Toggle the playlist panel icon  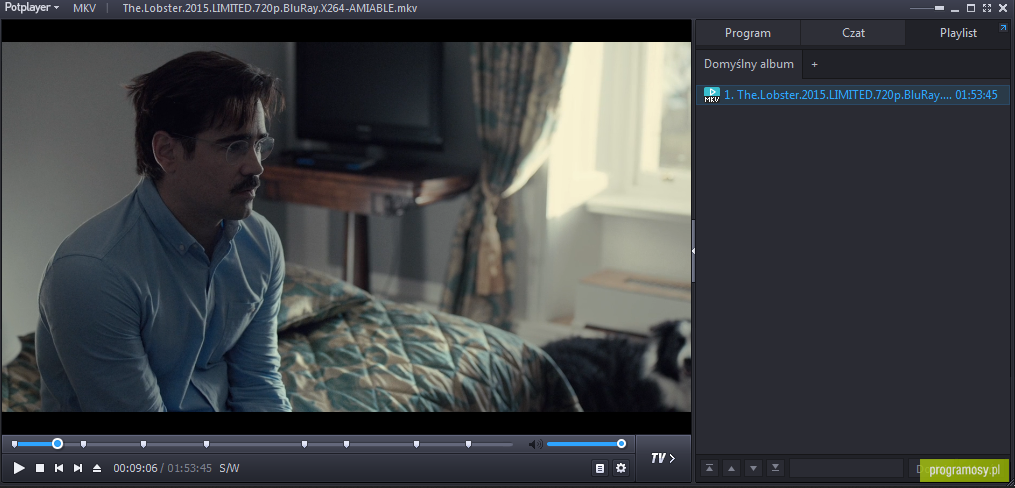(x=600, y=467)
